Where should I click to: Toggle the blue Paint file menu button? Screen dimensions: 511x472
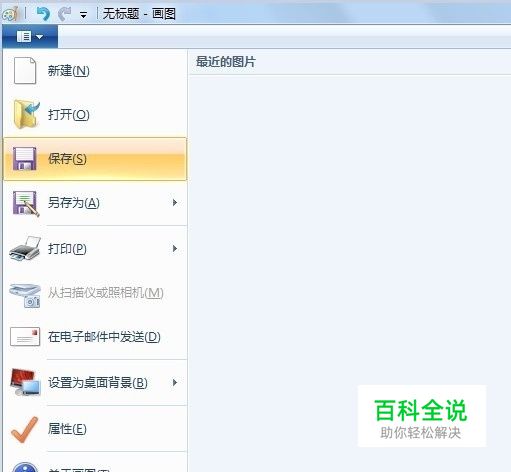[30, 37]
